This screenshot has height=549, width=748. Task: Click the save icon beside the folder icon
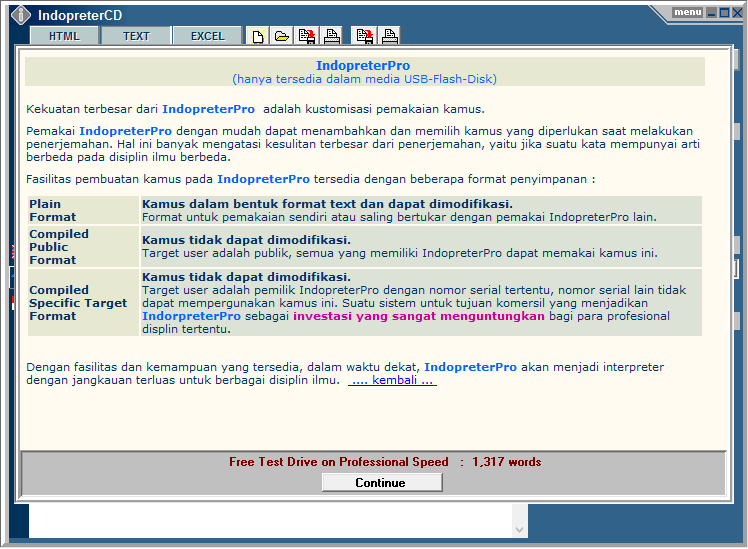[x=307, y=36]
